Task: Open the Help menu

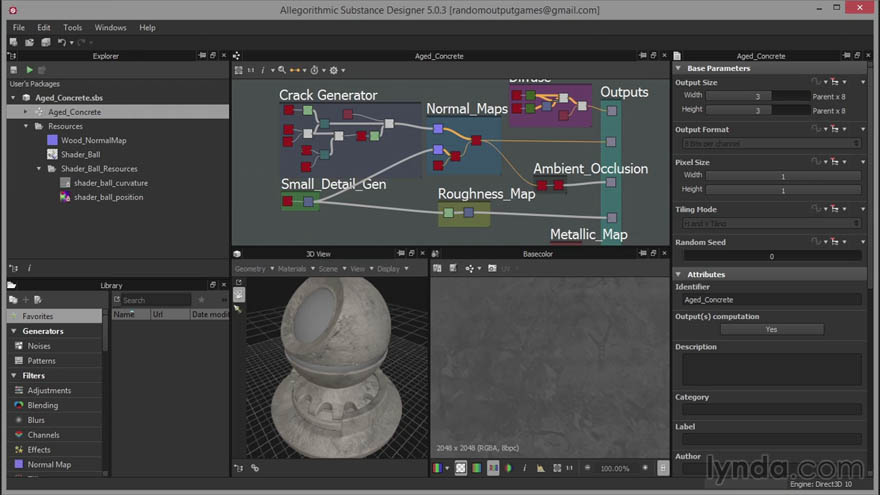Action: coord(147,28)
